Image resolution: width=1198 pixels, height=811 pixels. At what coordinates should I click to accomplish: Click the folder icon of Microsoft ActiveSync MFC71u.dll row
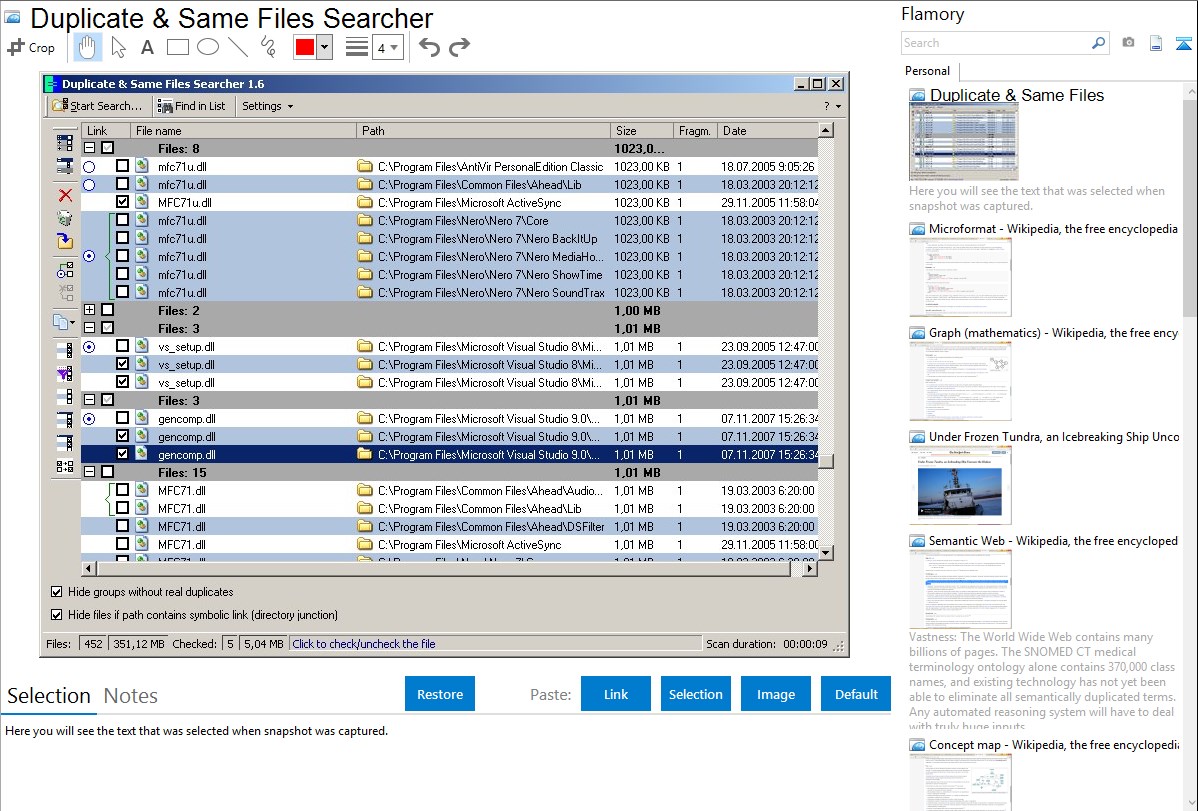coord(365,203)
